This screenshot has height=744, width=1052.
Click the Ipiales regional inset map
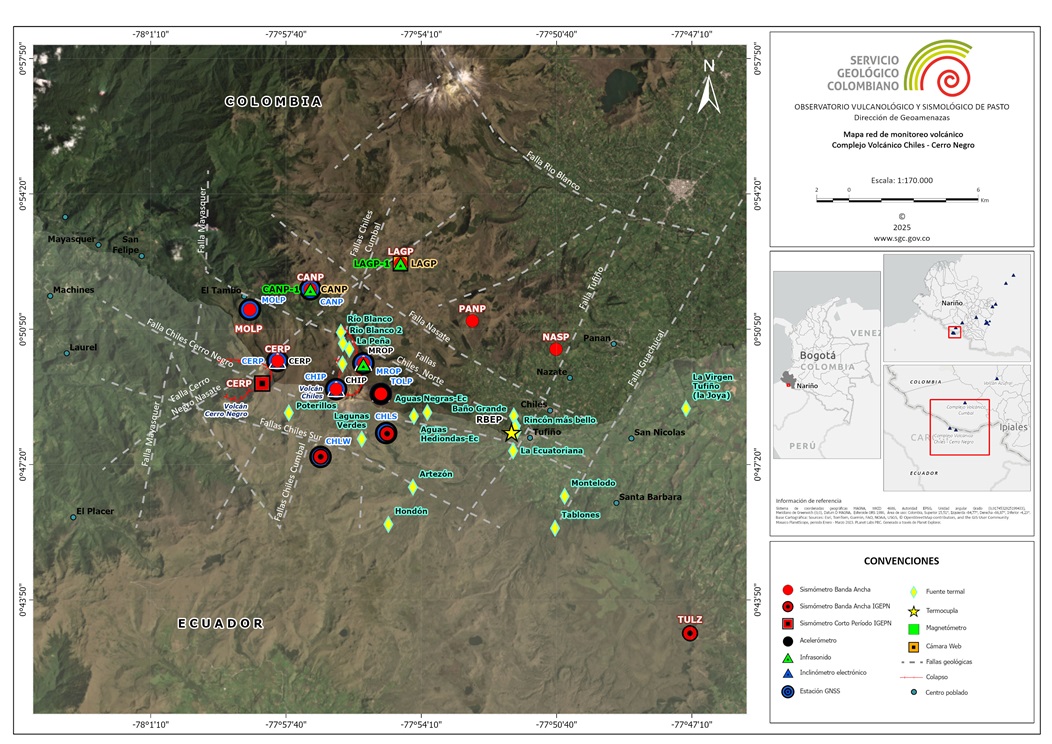[957, 424]
